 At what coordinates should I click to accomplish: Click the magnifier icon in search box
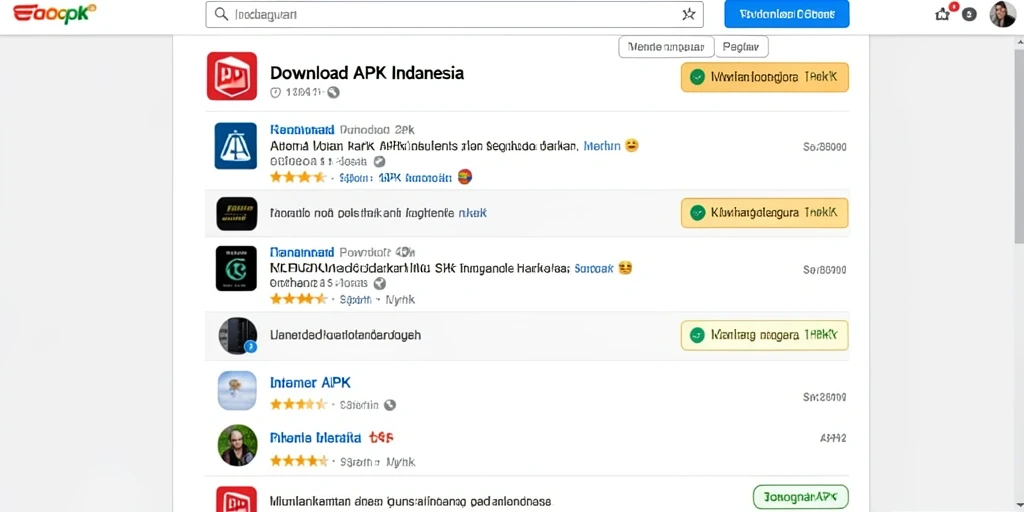tap(221, 14)
